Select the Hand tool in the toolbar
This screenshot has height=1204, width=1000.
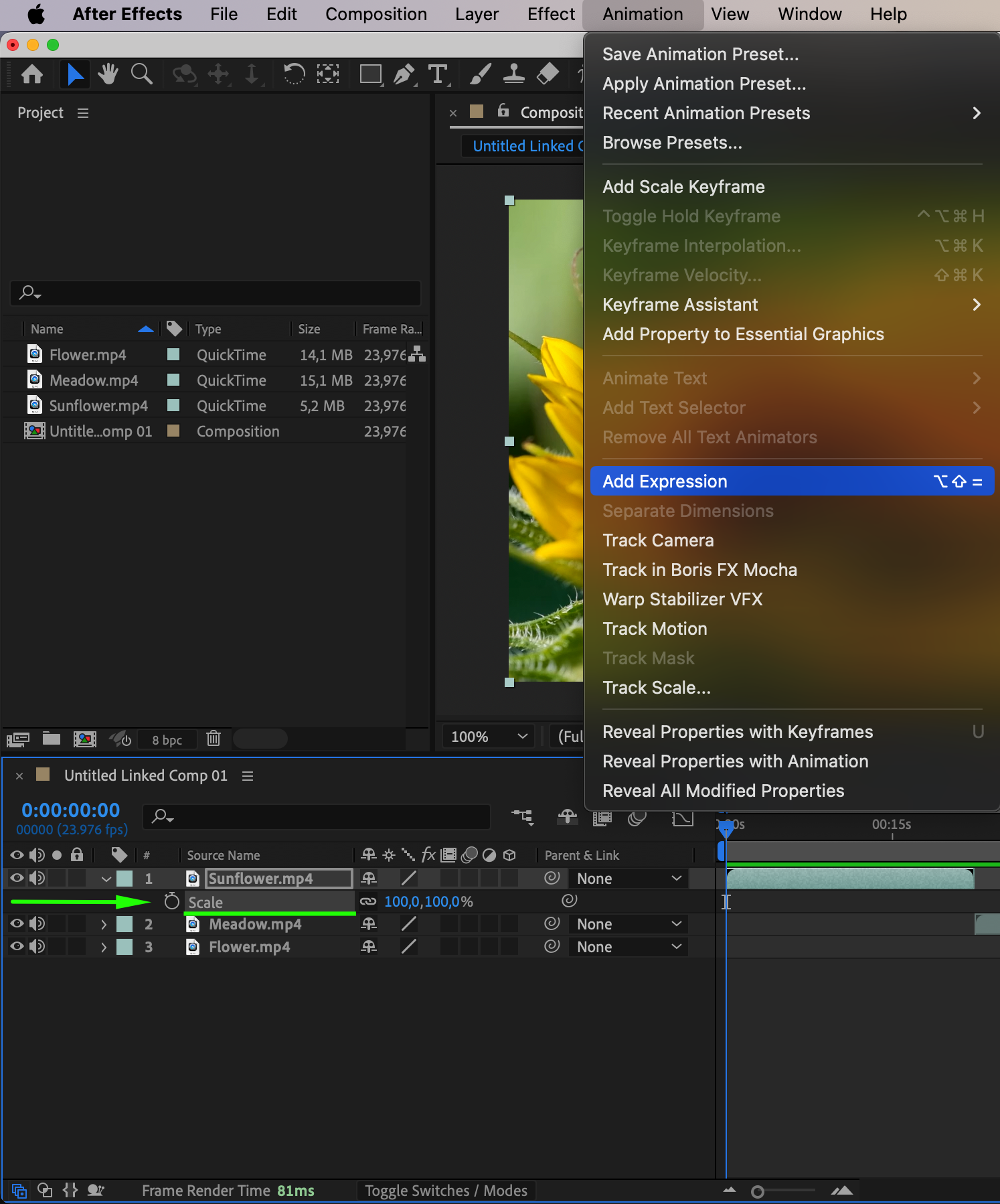[107, 74]
